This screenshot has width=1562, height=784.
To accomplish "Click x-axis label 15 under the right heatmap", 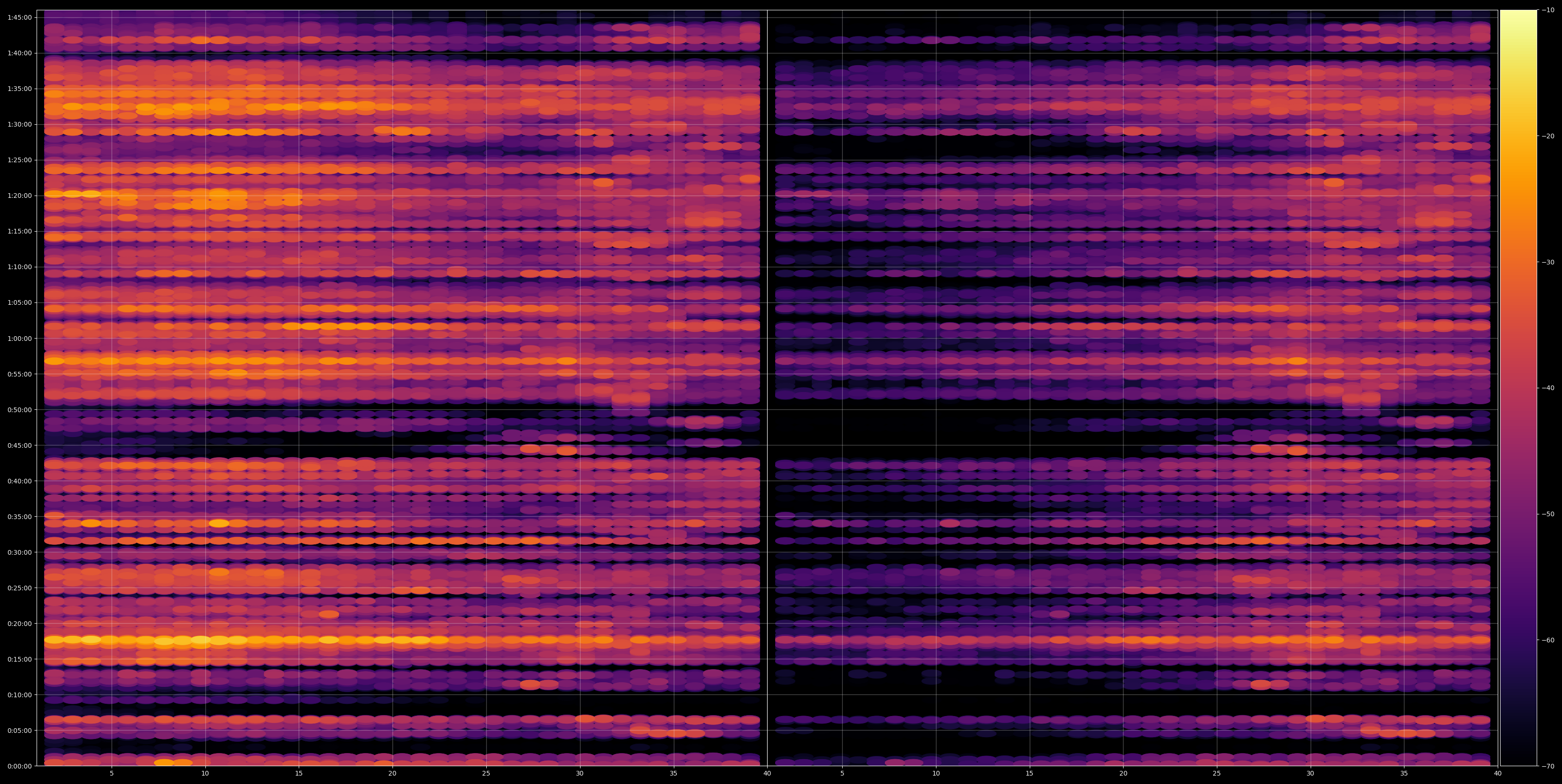I will [1030, 774].
